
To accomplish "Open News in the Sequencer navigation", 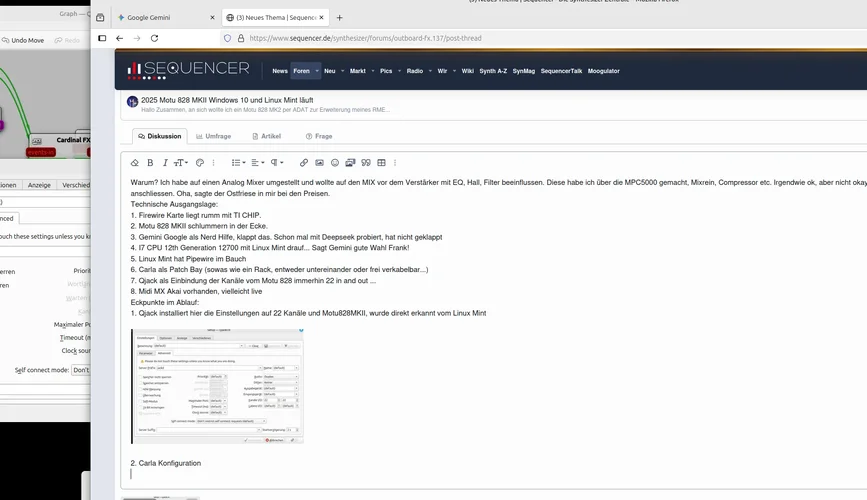I will (x=280, y=71).
